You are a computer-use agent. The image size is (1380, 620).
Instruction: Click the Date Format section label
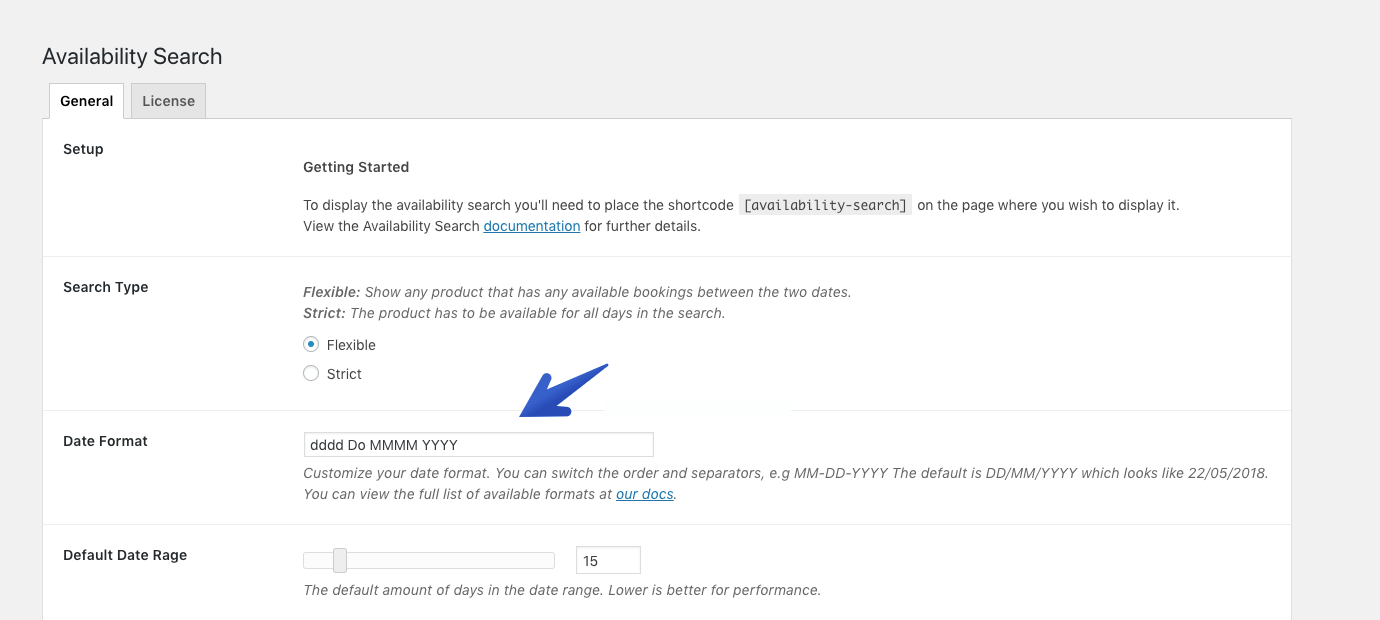pyautogui.click(x=105, y=440)
